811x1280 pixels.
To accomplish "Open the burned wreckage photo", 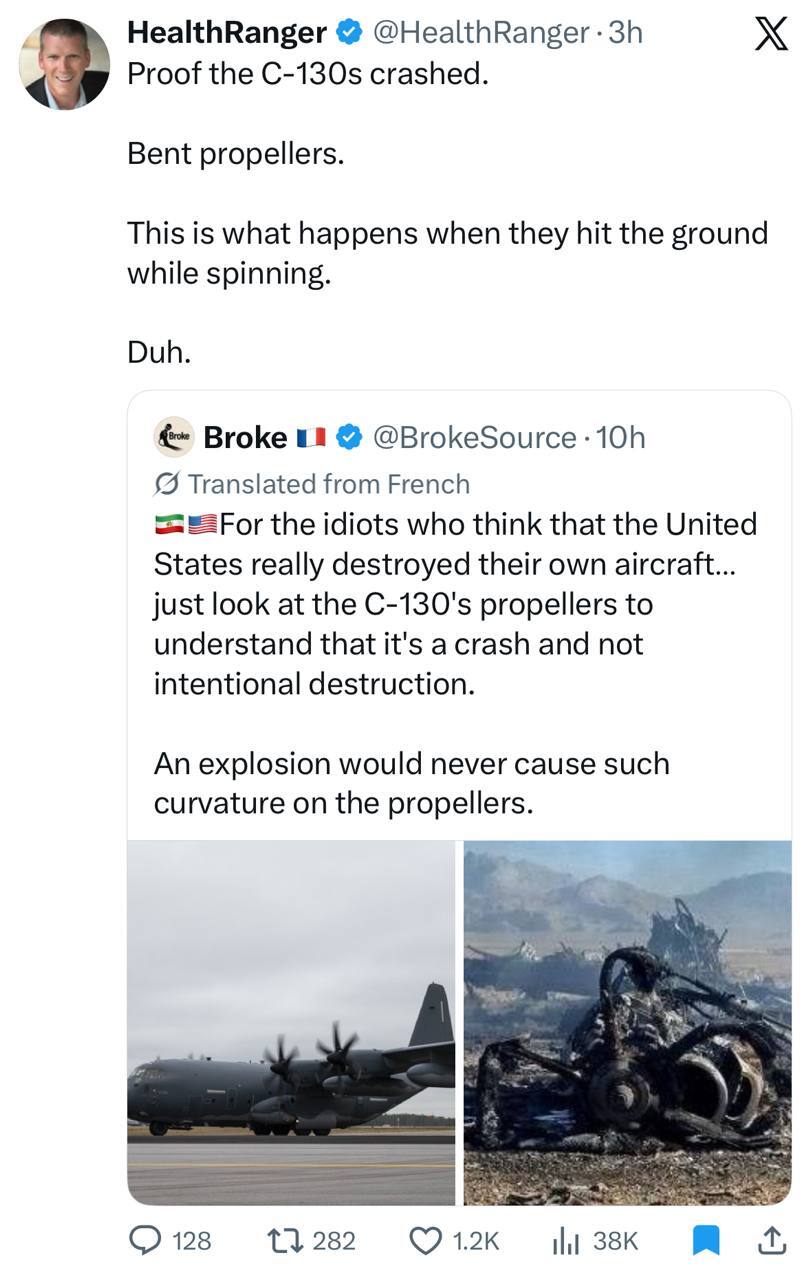I will (627, 1022).
